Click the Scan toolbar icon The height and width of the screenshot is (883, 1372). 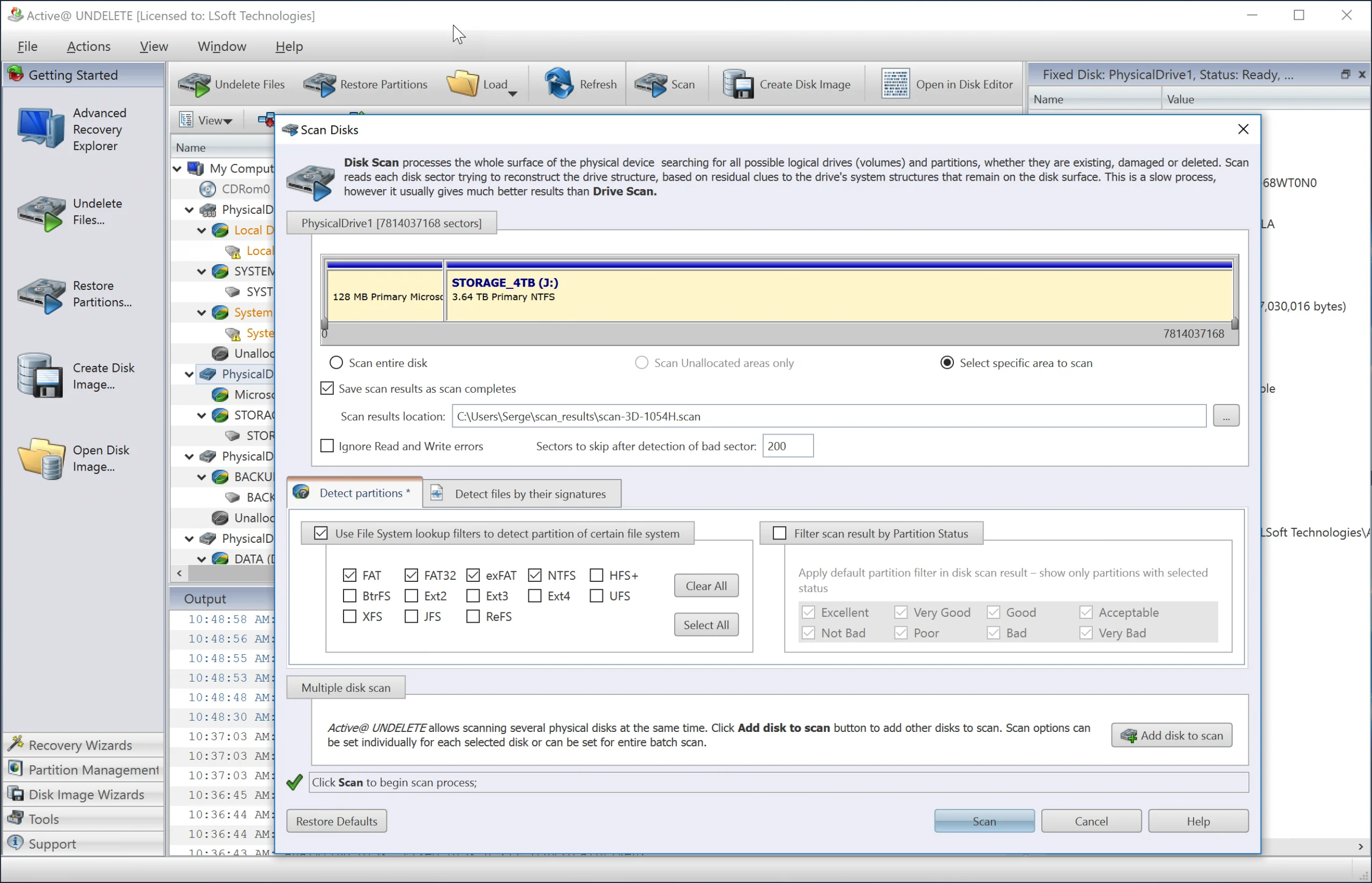point(668,83)
